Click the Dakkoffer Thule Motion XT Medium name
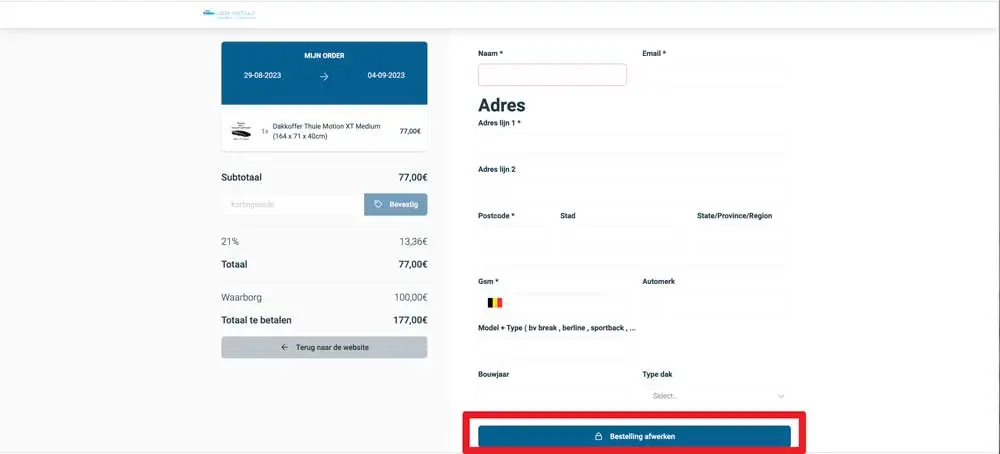 327,131
